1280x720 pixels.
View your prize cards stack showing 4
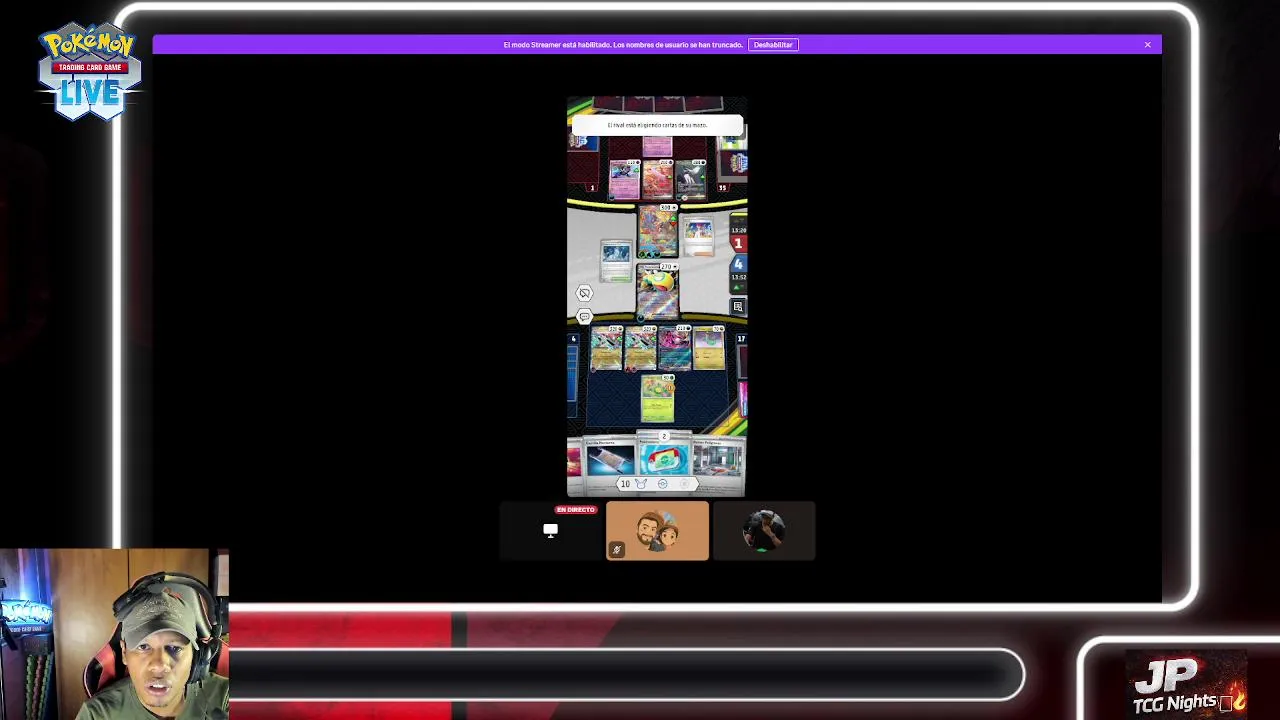click(x=573, y=370)
